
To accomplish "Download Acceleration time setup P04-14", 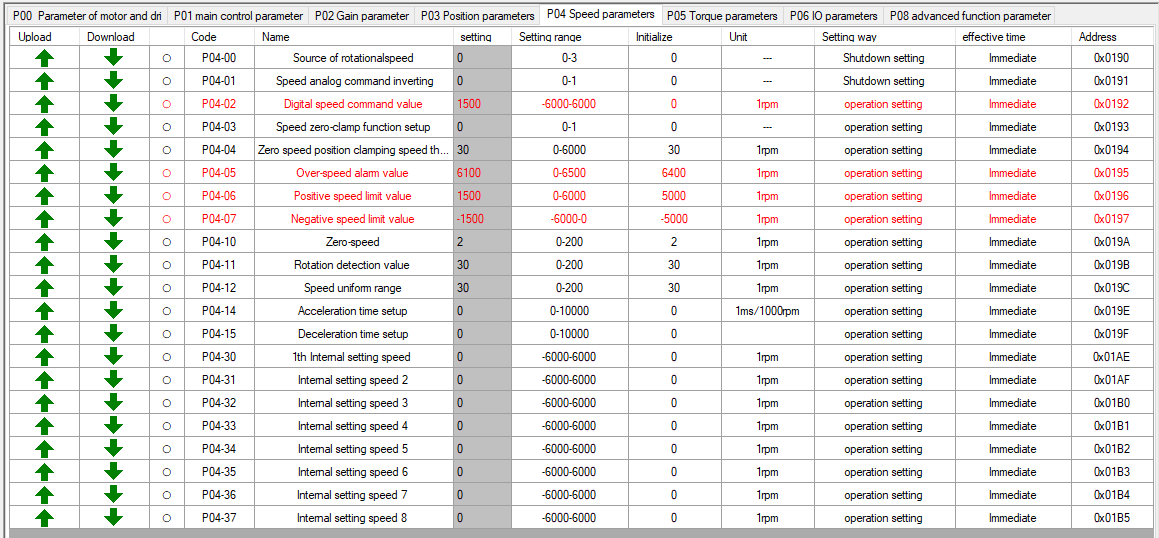I will pos(113,310).
